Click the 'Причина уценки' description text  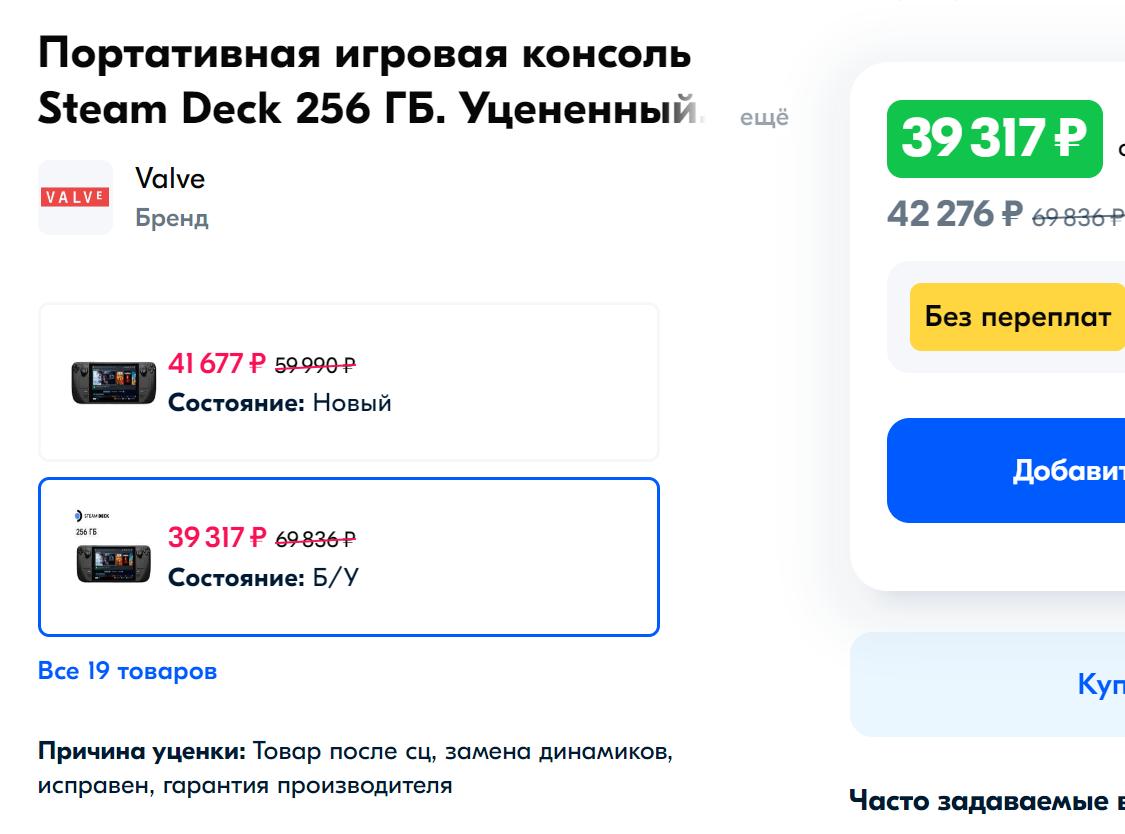(x=355, y=768)
